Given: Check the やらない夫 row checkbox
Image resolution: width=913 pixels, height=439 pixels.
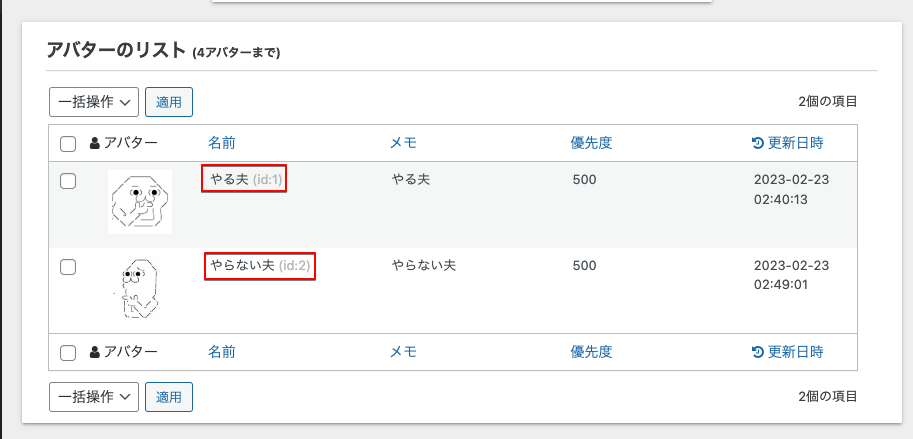Looking at the screenshot, I should [68, 267].
